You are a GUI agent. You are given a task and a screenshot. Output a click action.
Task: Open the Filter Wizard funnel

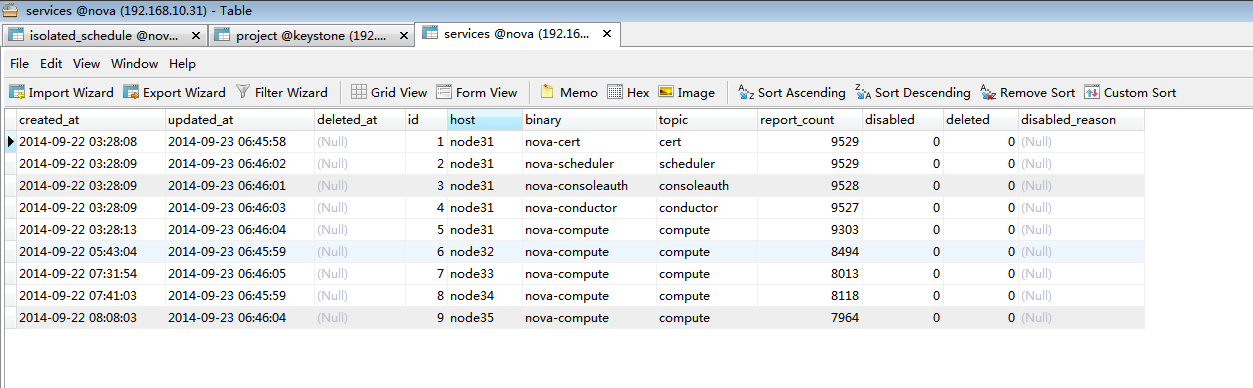282,93
